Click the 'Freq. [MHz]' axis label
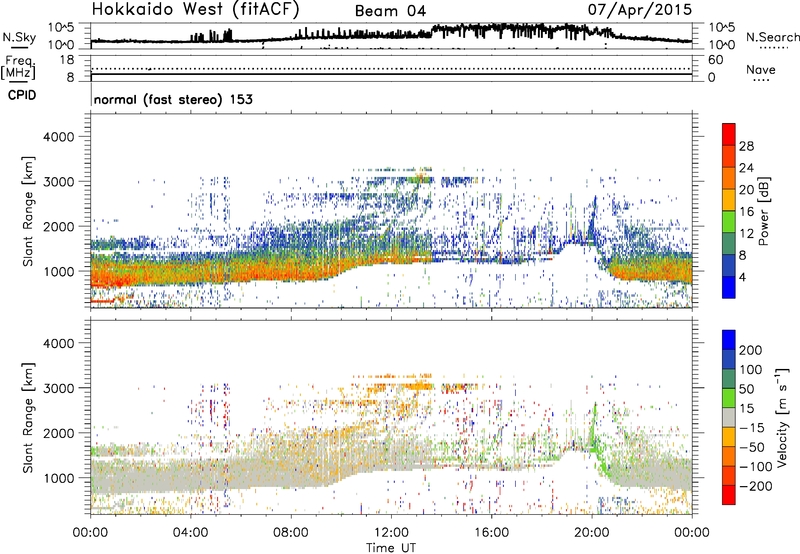Image resolution: width=800 pixels, height=554 pixels. click(x=18, y=68)
